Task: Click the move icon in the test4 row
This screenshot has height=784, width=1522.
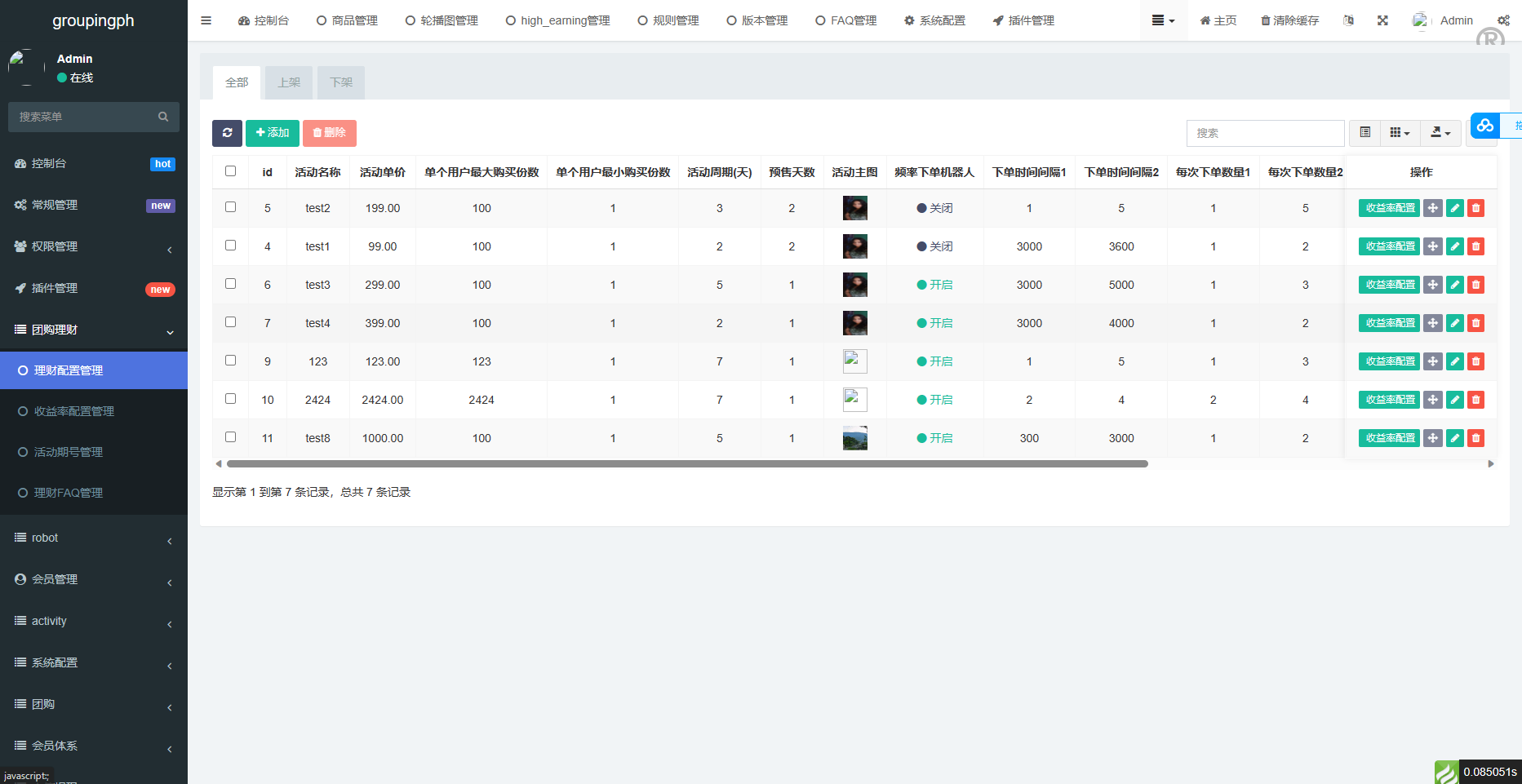Action: point(1432,323)
